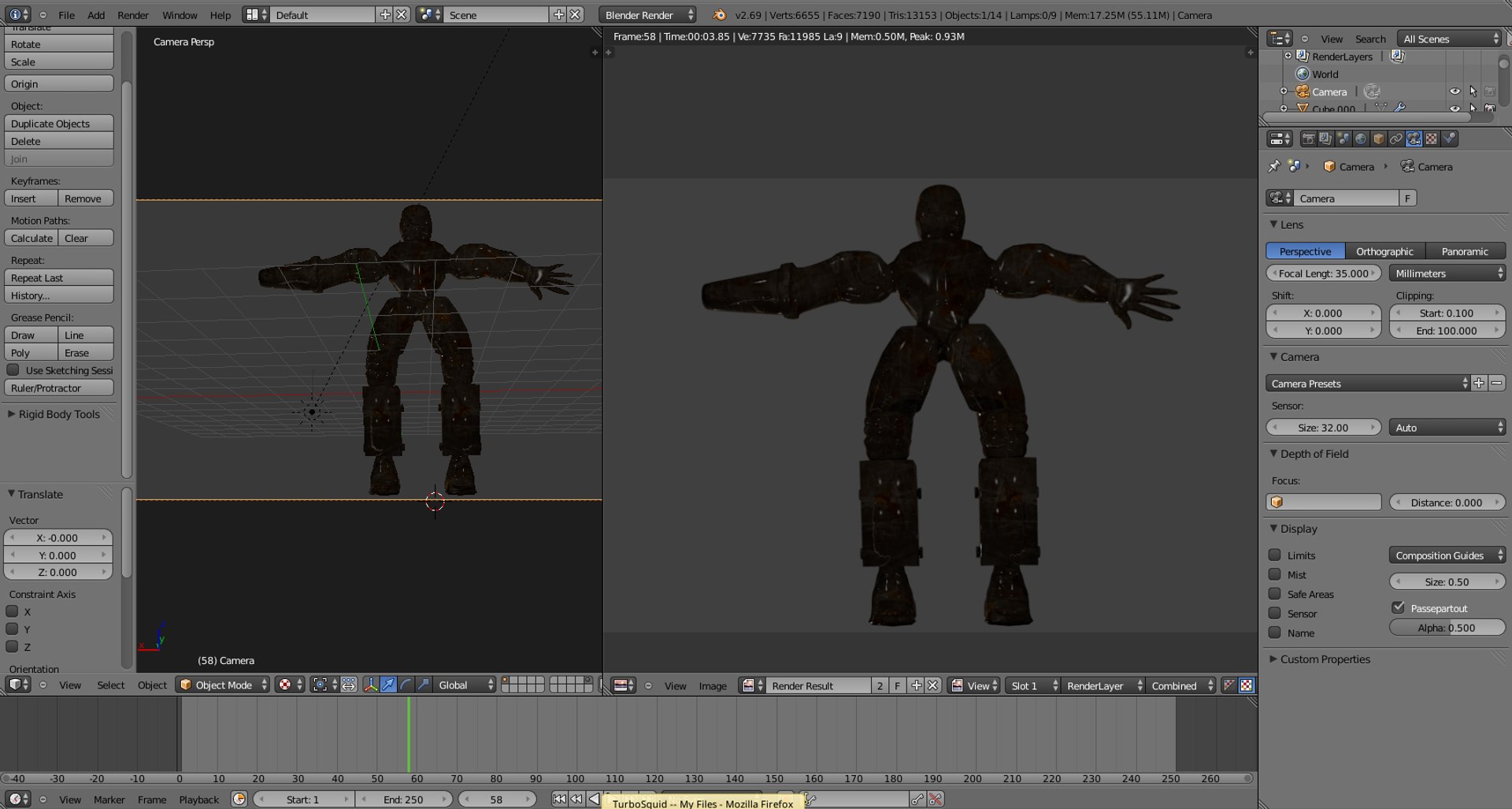Select the translate manipulator arrow icon
1512x809 pixels.
tap(388, 685)
